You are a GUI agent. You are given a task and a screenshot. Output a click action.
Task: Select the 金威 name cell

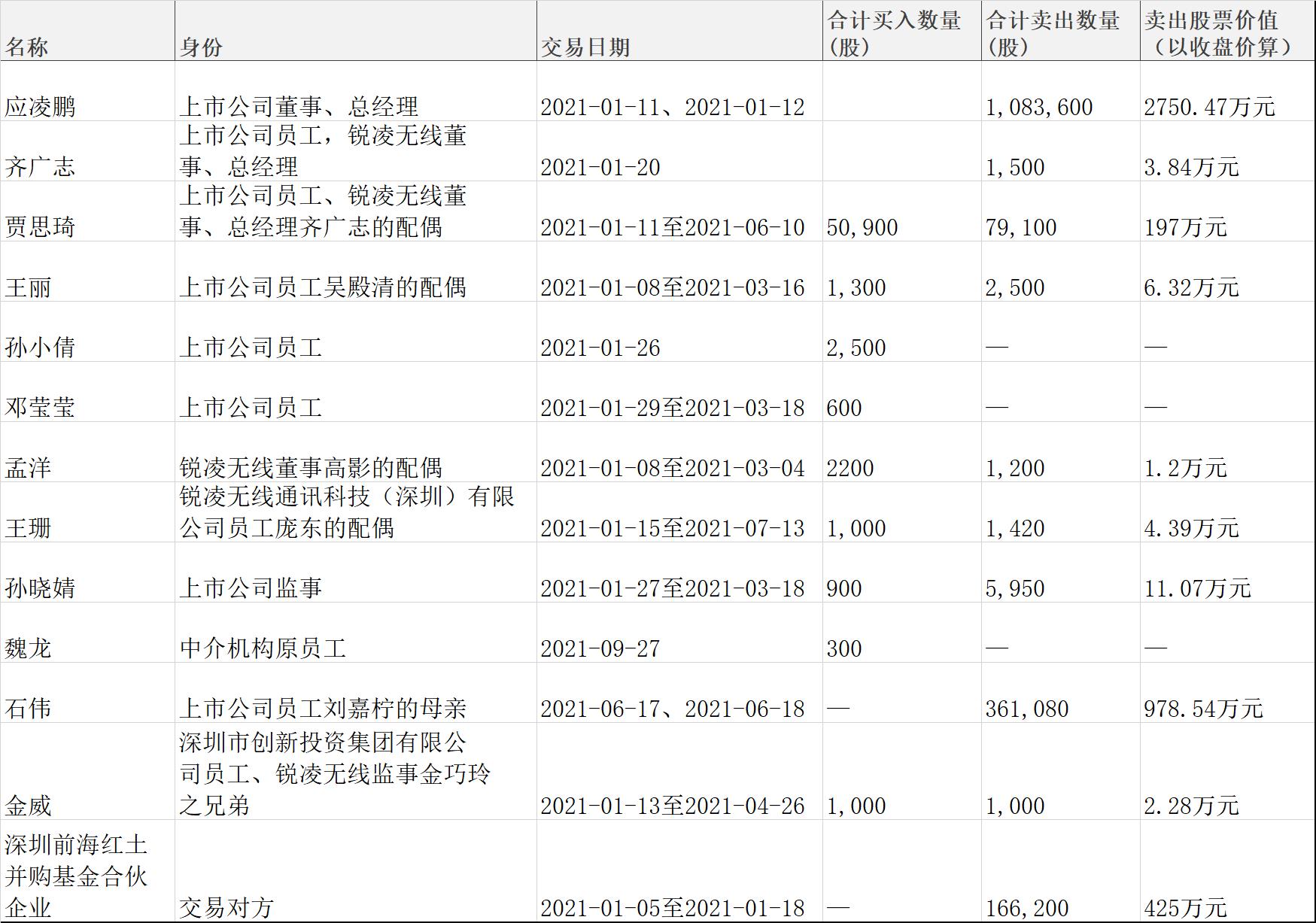click(87, 772)
